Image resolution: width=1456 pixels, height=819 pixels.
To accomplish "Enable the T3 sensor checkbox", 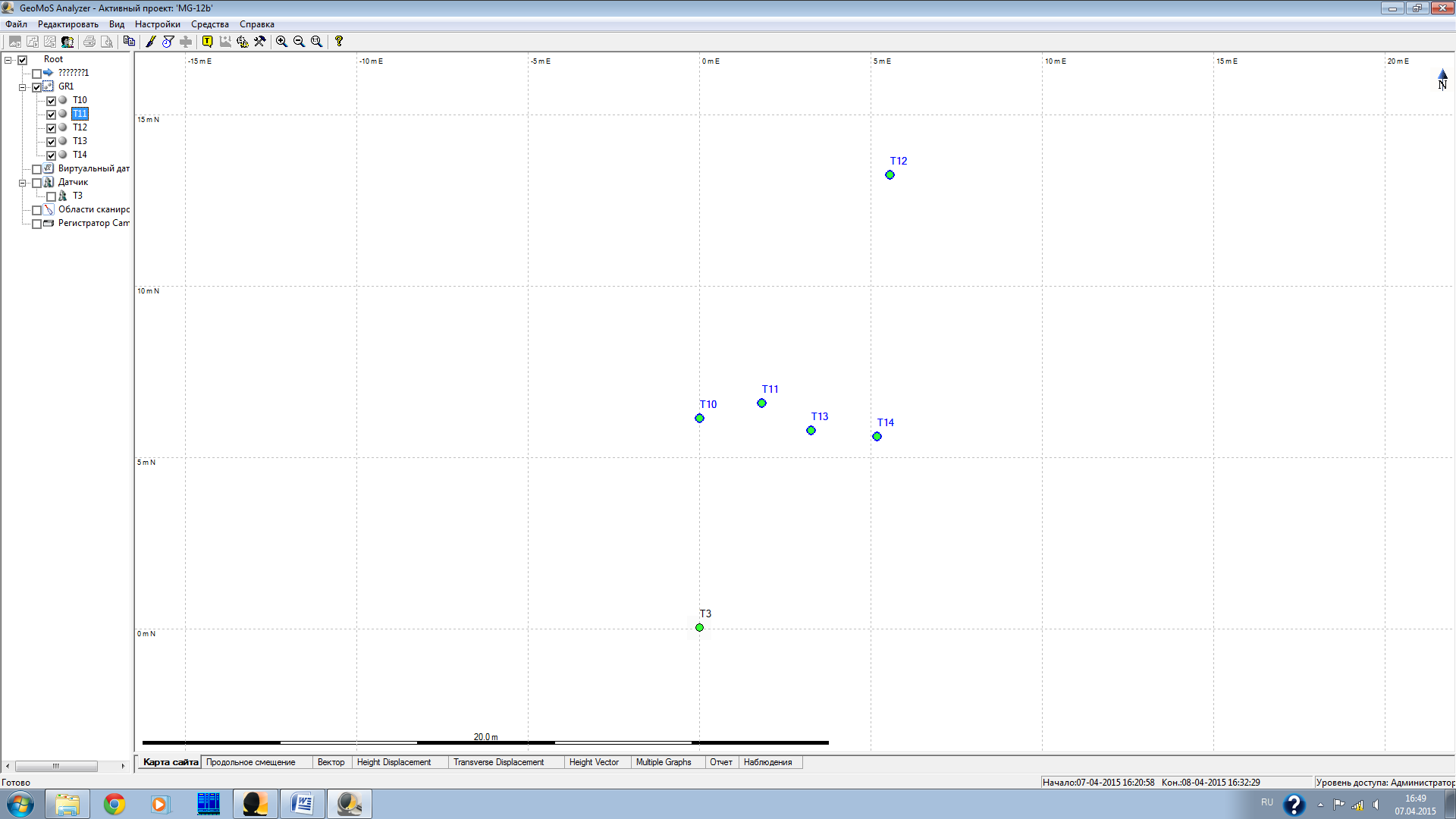I will pyautogui.click(x=52, y=196).
